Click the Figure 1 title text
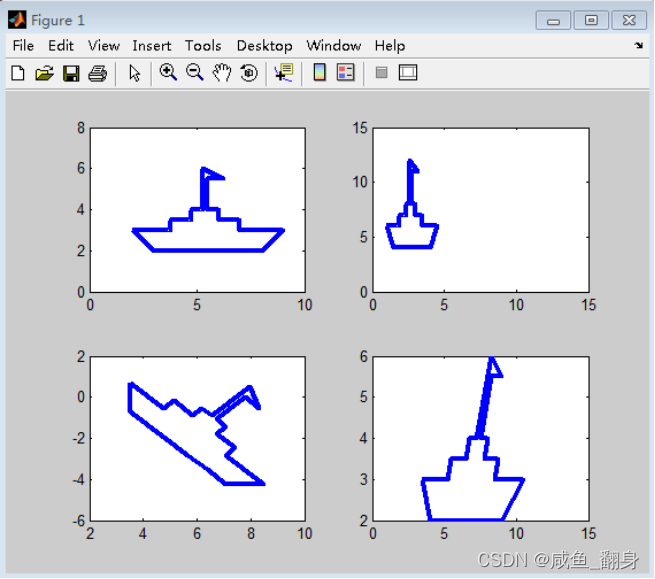The width and height of the screenshot is (655, 579). (58, 20)
